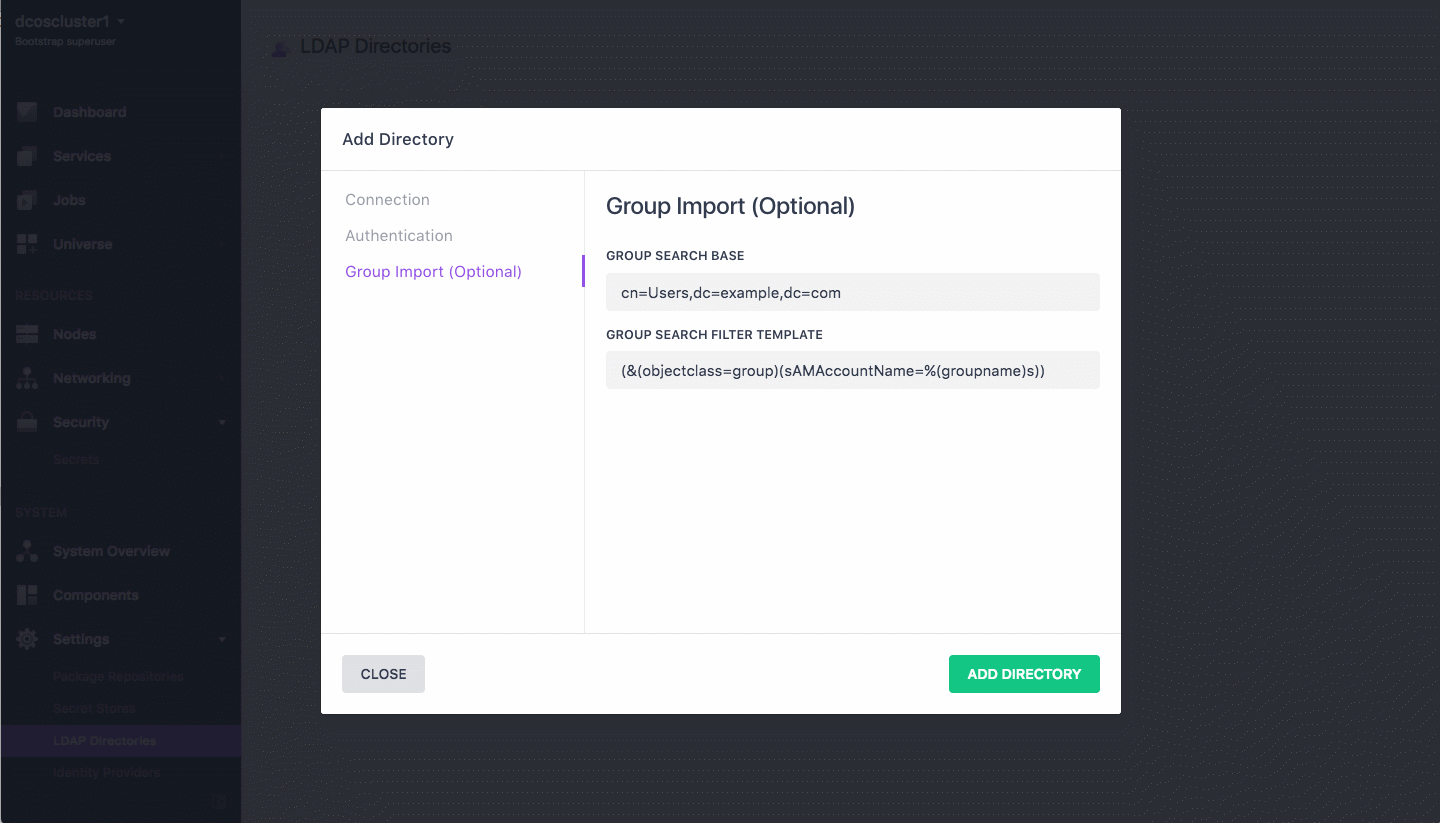
Task: Focus the Group Search Base field
Action: click(x=853, y=292)
